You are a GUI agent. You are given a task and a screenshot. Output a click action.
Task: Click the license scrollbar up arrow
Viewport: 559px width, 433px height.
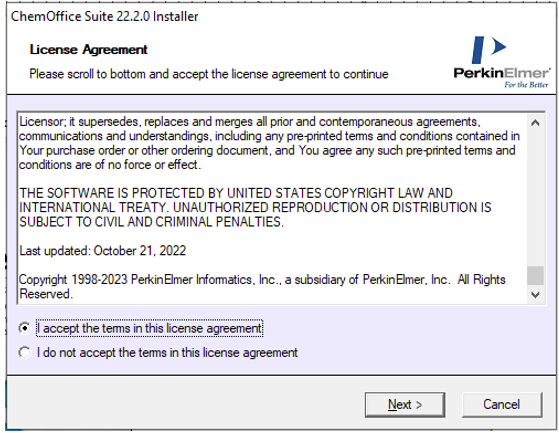pyautogui.click(x=535, y=123)
